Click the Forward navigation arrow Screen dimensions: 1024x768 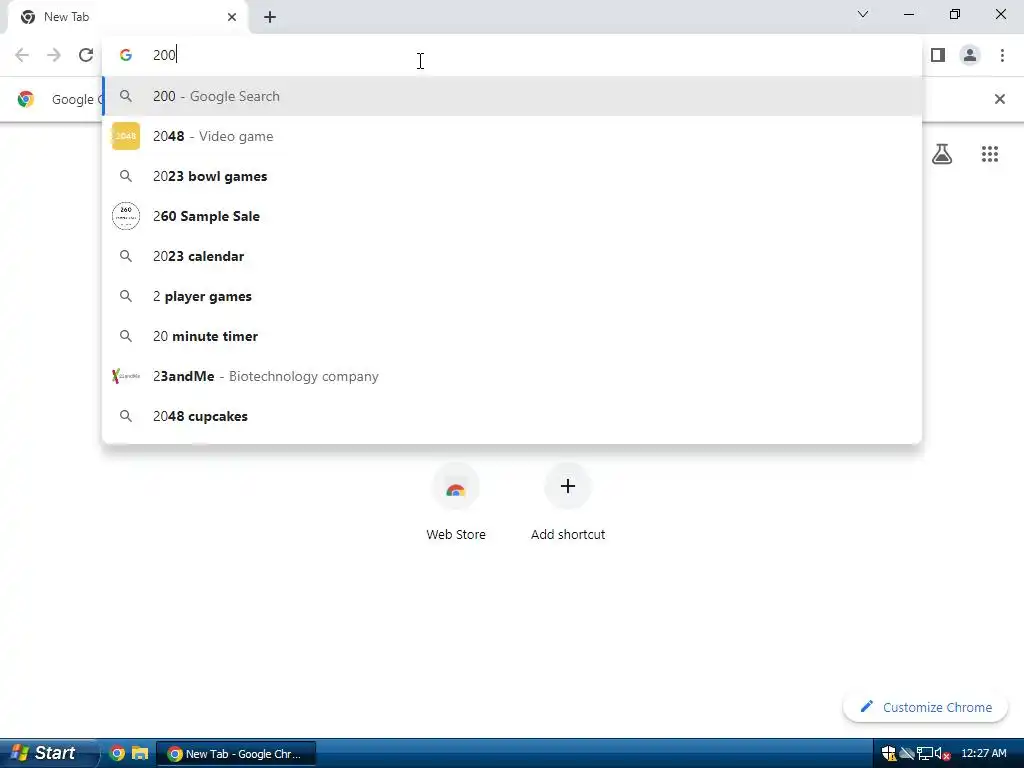tap(54, 55)
